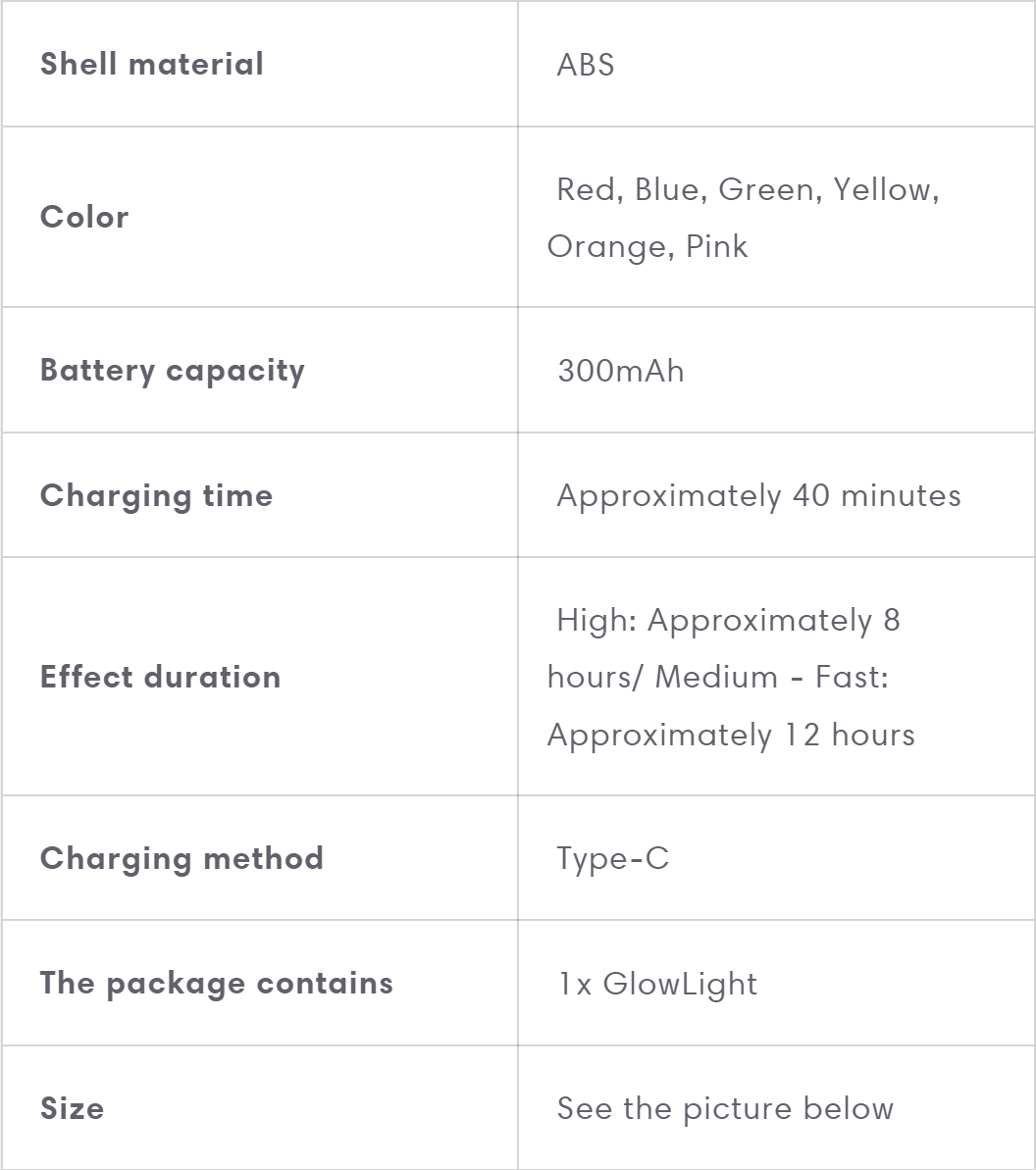Click Approximately 40 minutes text
This screenshot has height=1170, width=1036.
(758, 495)
